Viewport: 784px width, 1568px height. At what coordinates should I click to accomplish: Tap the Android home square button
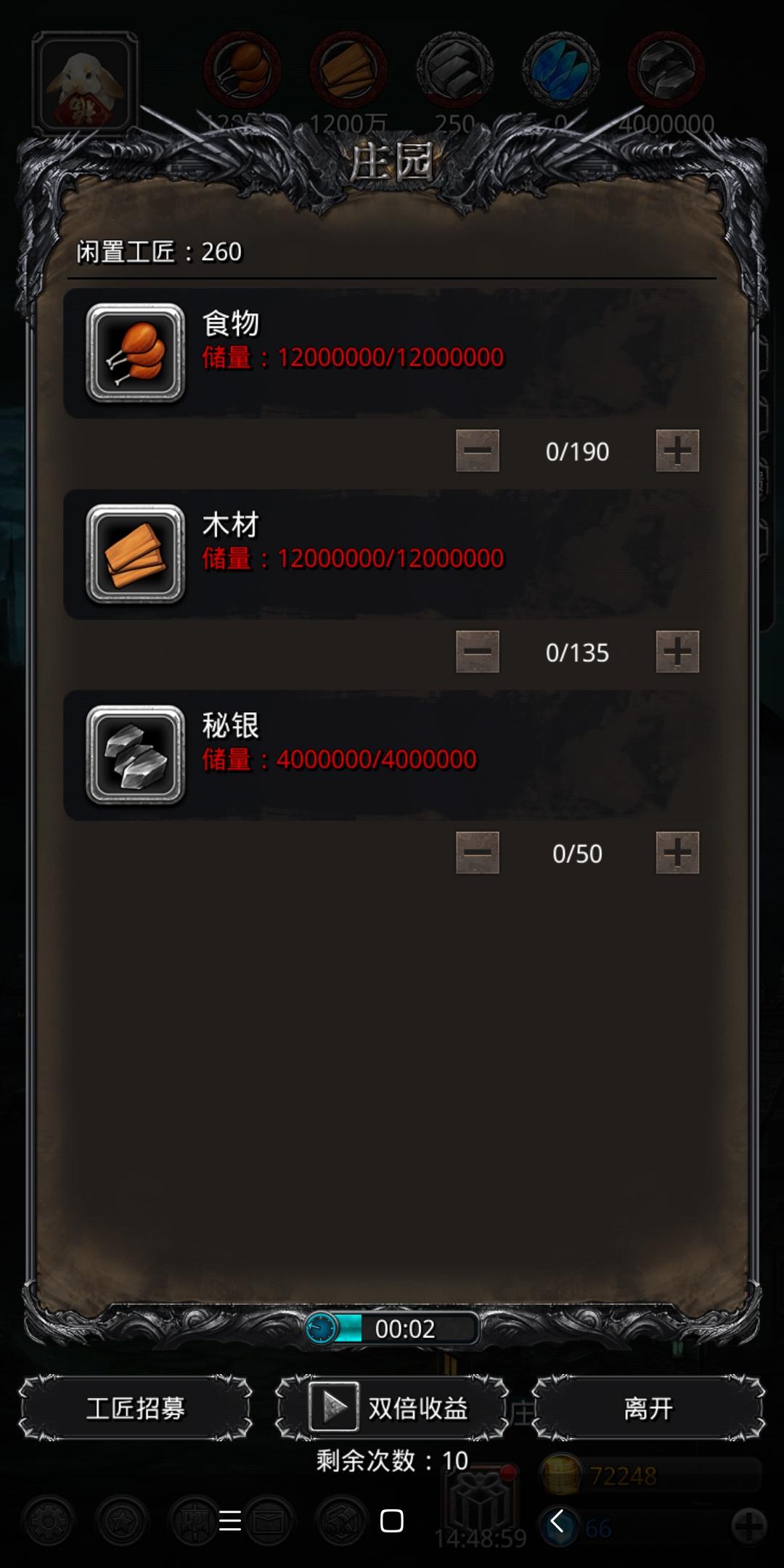click(x=392, y=1521)
